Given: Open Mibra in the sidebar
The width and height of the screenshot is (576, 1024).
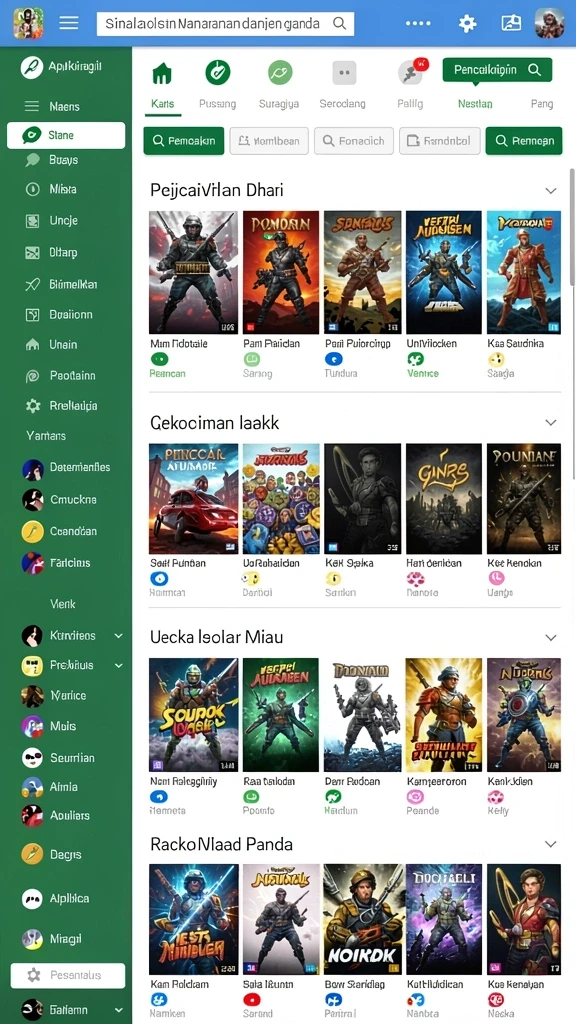Looking at the screenshot, I should click(x=63, y=189).
